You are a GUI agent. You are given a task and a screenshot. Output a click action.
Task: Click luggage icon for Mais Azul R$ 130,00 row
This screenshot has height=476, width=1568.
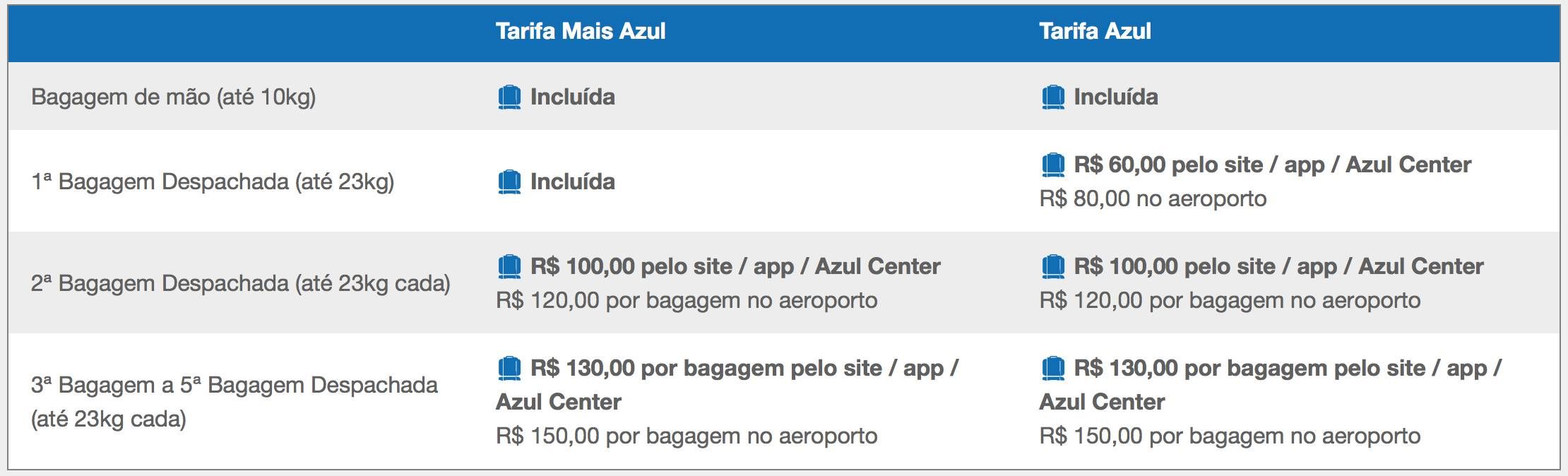509,369
